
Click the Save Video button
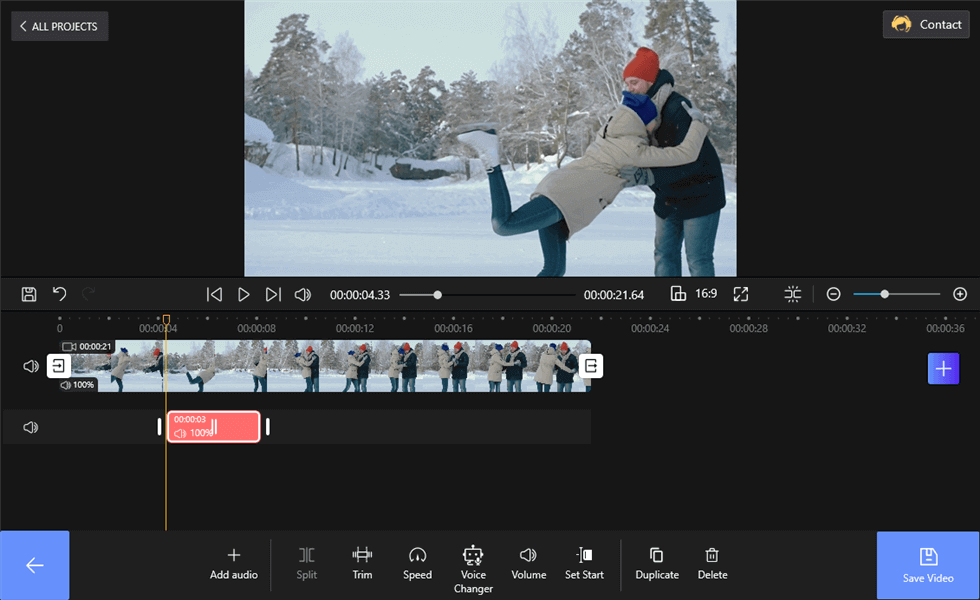point(928,566)
